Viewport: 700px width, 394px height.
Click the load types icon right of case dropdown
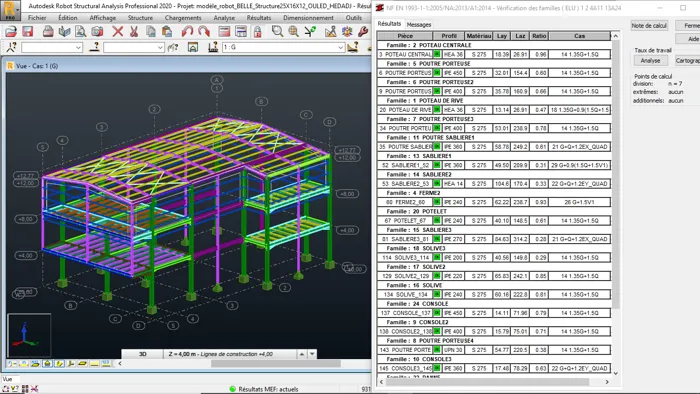pos(353,47)
